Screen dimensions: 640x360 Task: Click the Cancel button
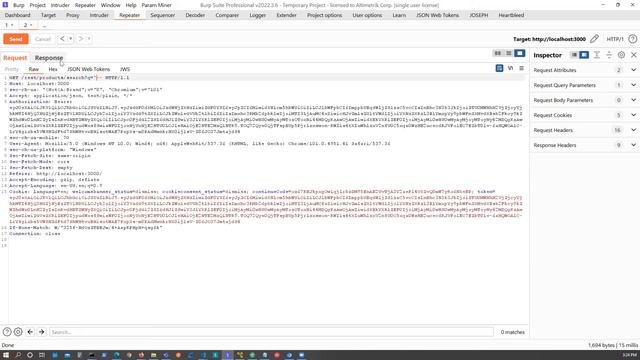pos(43,39)
